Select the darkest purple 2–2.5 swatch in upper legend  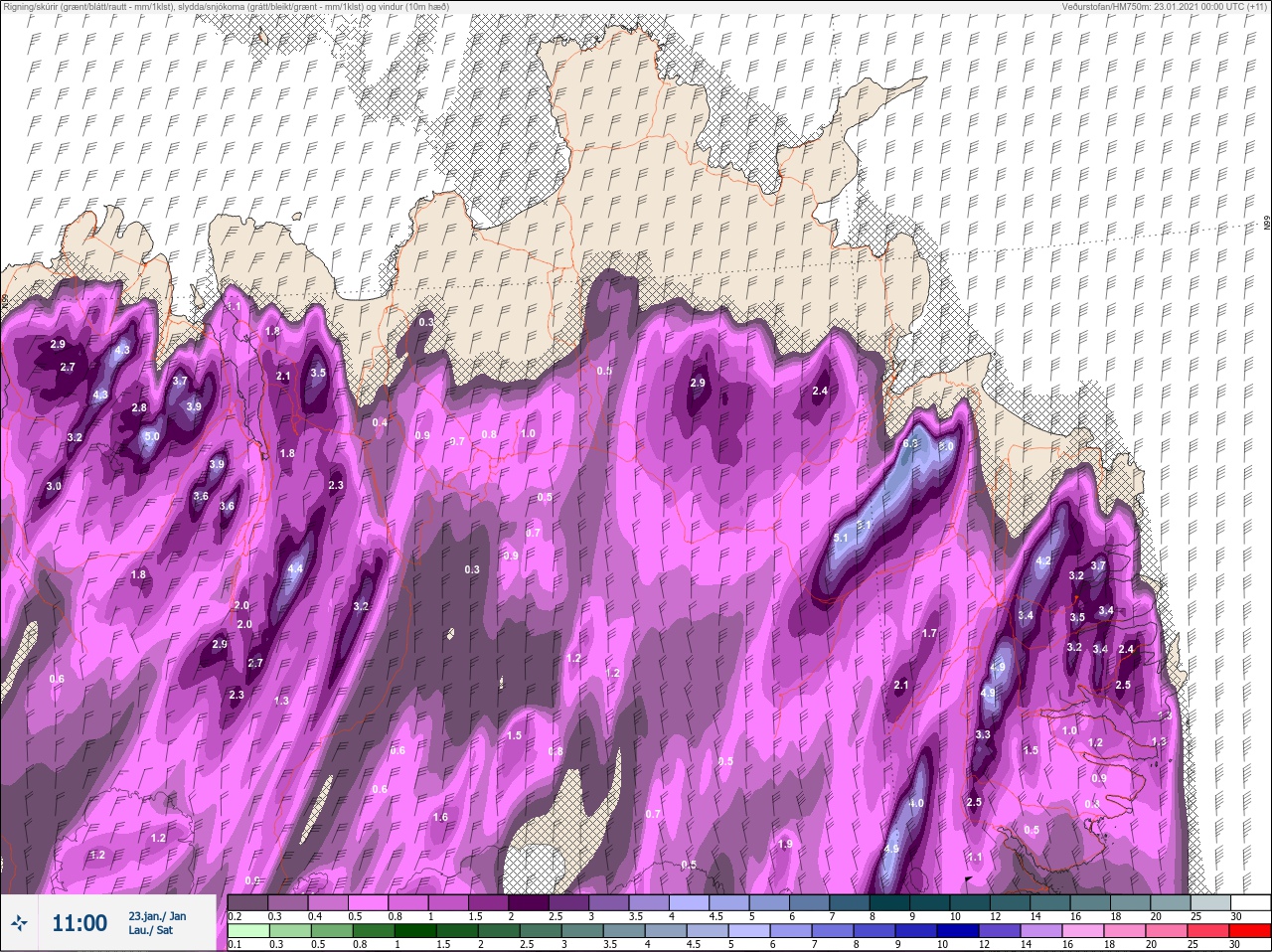529,902
